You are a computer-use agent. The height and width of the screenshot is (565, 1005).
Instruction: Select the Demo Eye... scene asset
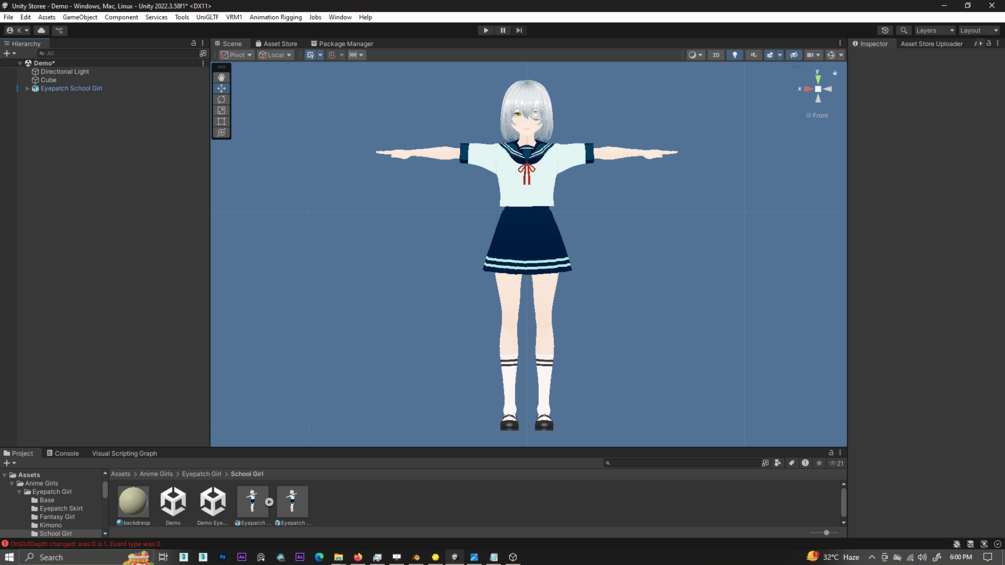(x=212, y=505)
